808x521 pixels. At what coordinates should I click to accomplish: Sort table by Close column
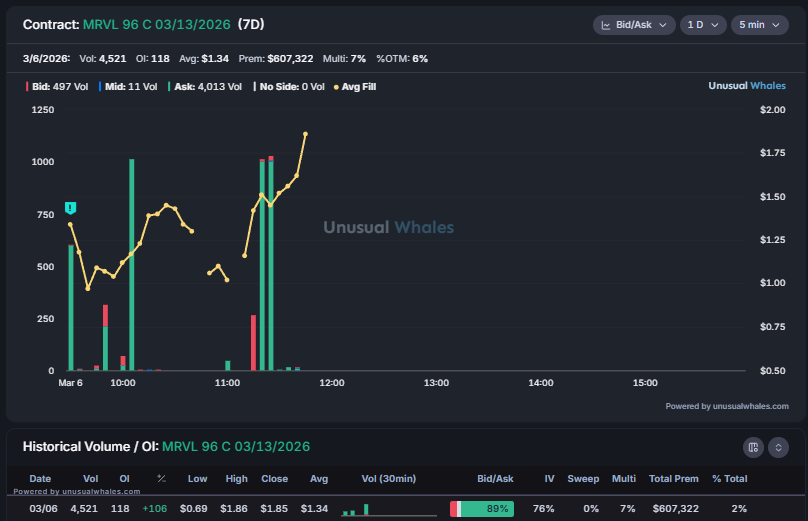coord(275,478)
